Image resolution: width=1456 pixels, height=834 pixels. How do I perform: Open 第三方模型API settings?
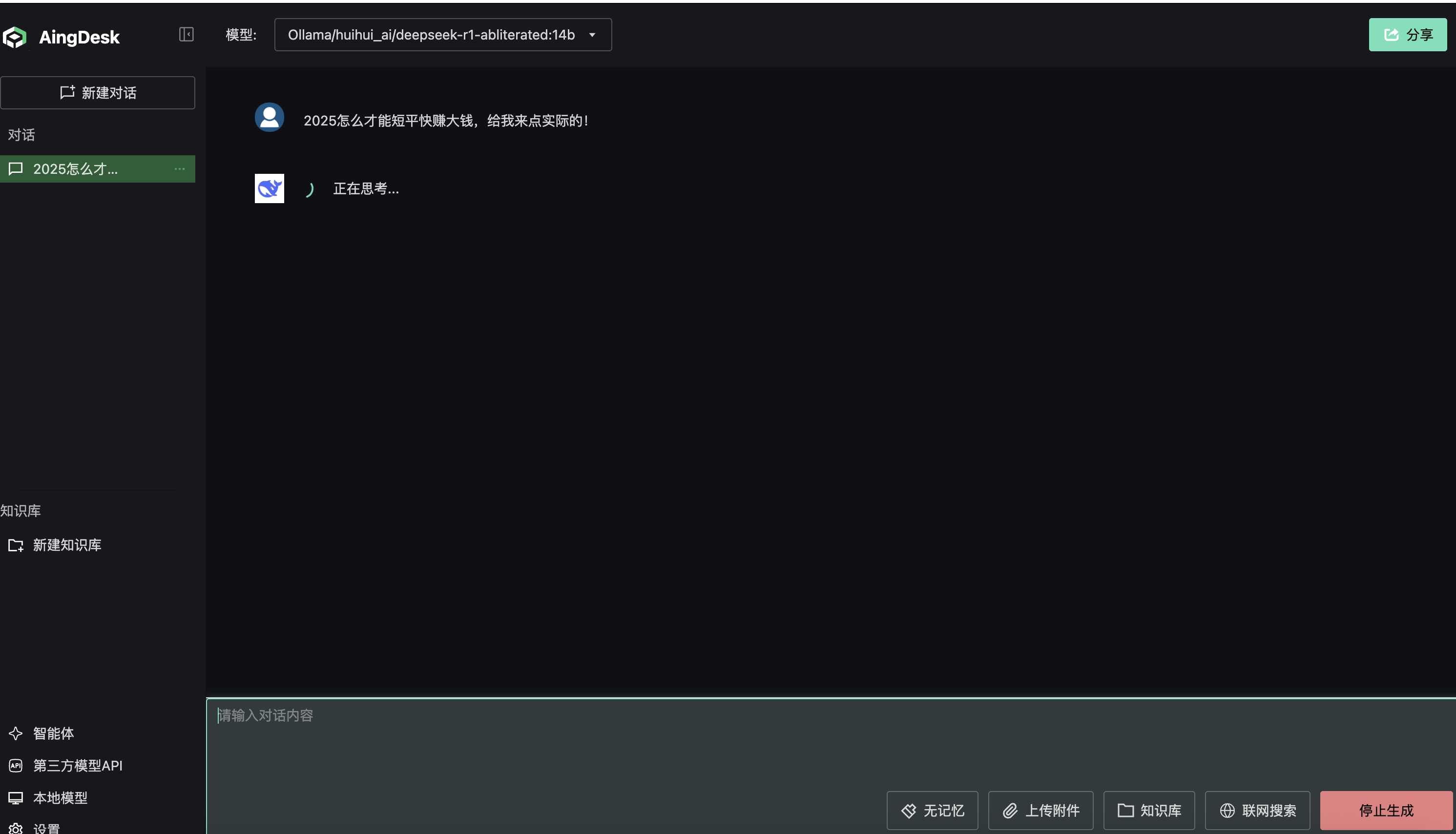[x=65, y=765]
